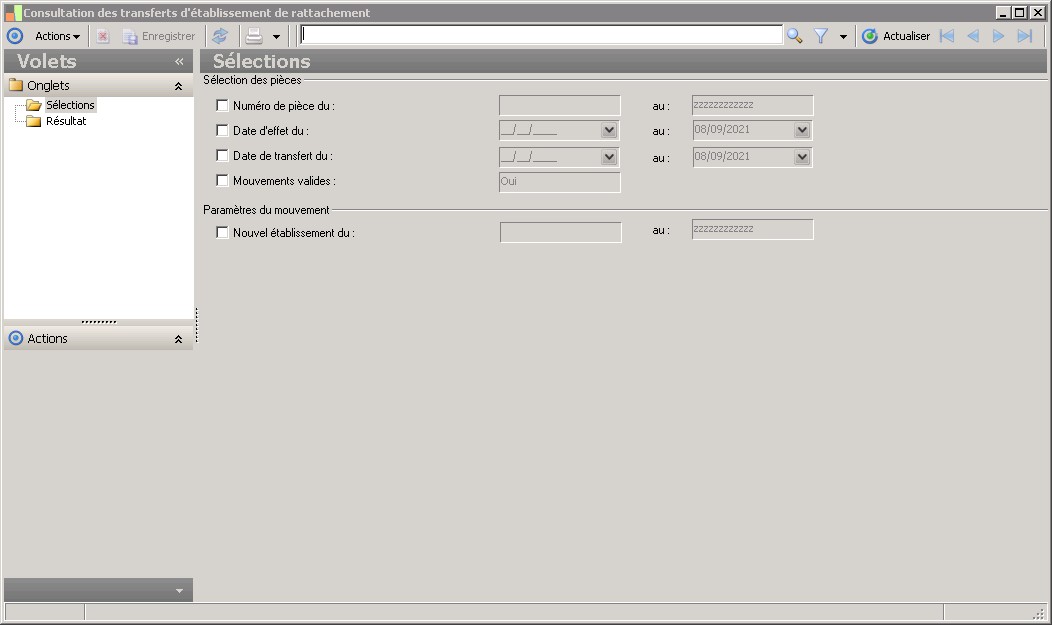1052x625 pixels.
Task: Click the pane splitter dotted grip
Action: tap(99, 322)
